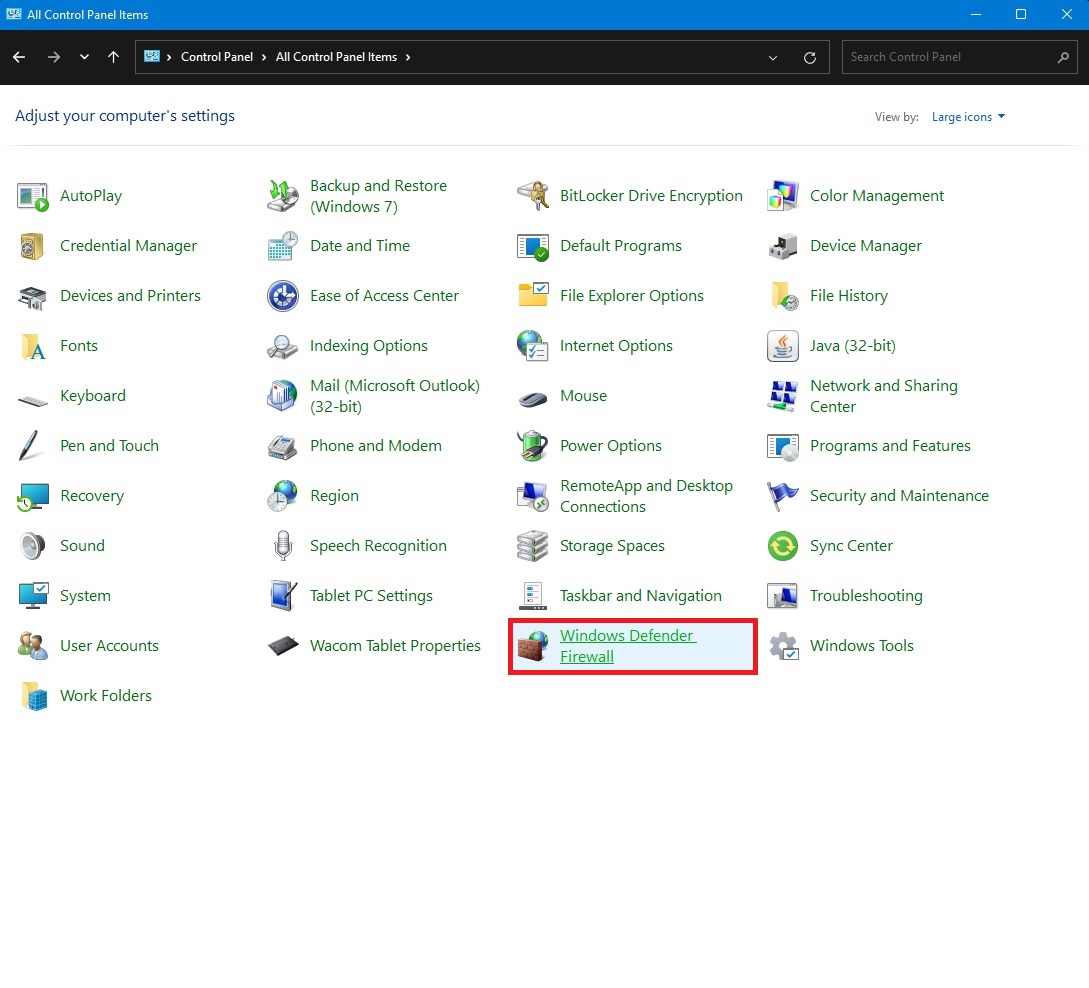This screenshot has height=988, width=1089.
Task: Open the Windows Defender Firewall icon
Action: pyautogui.click(x=533, y=646)
